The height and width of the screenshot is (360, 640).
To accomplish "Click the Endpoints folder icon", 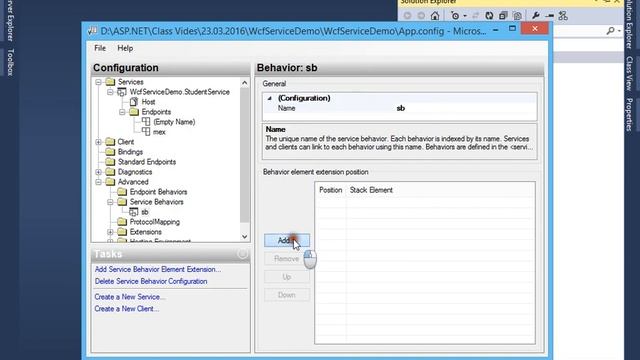I will (x=134, y=112).
